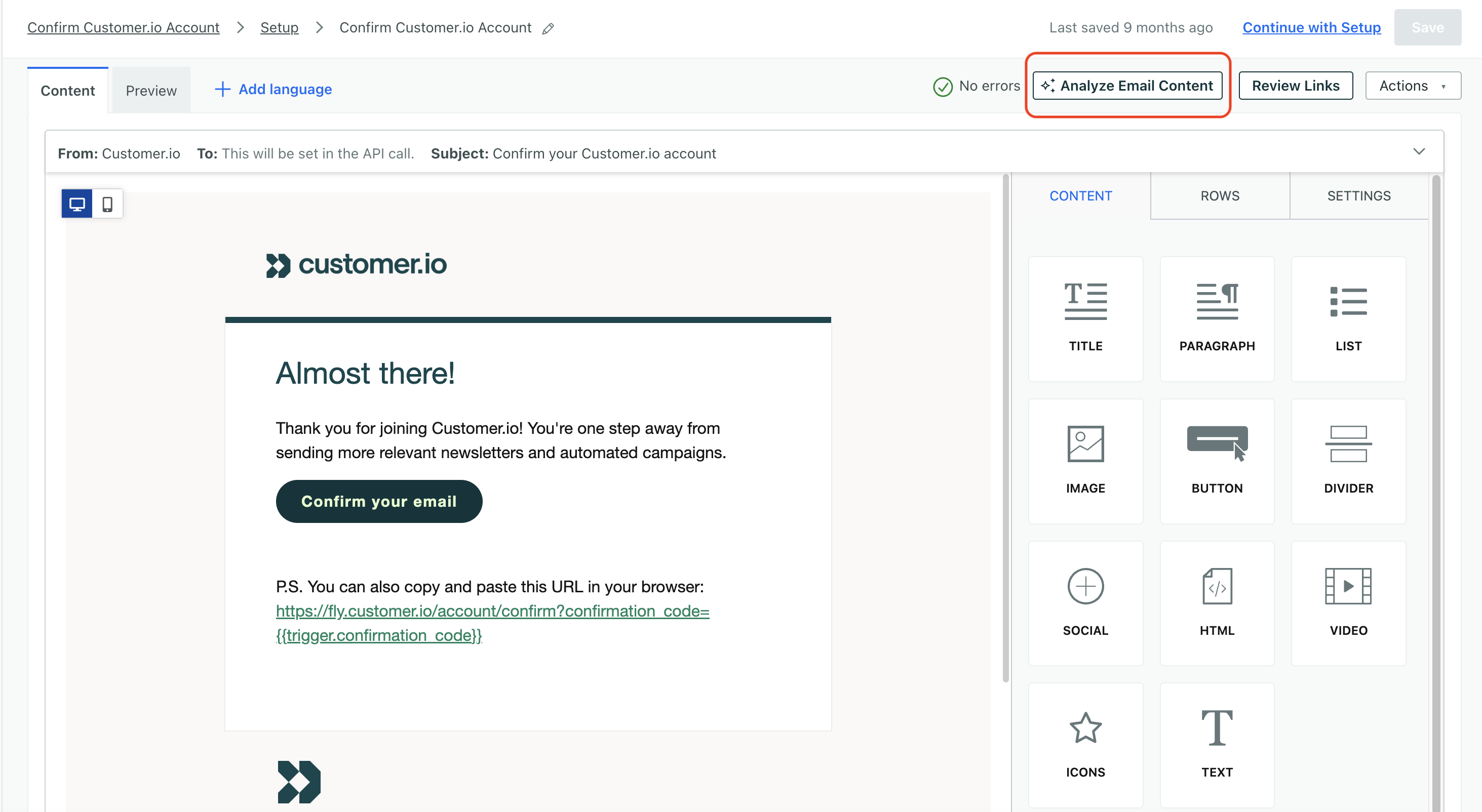Open the Content tab

coord(67,90)
